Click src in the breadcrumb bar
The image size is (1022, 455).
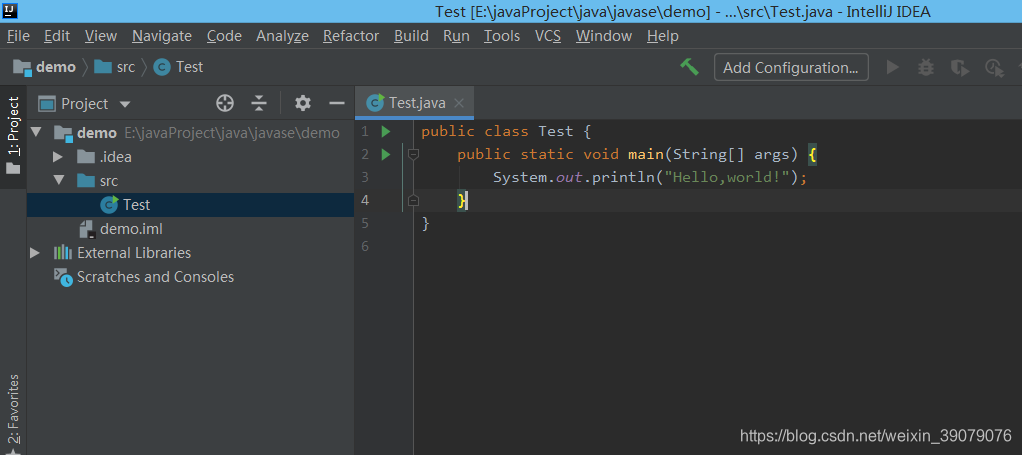tap(126, 67)
